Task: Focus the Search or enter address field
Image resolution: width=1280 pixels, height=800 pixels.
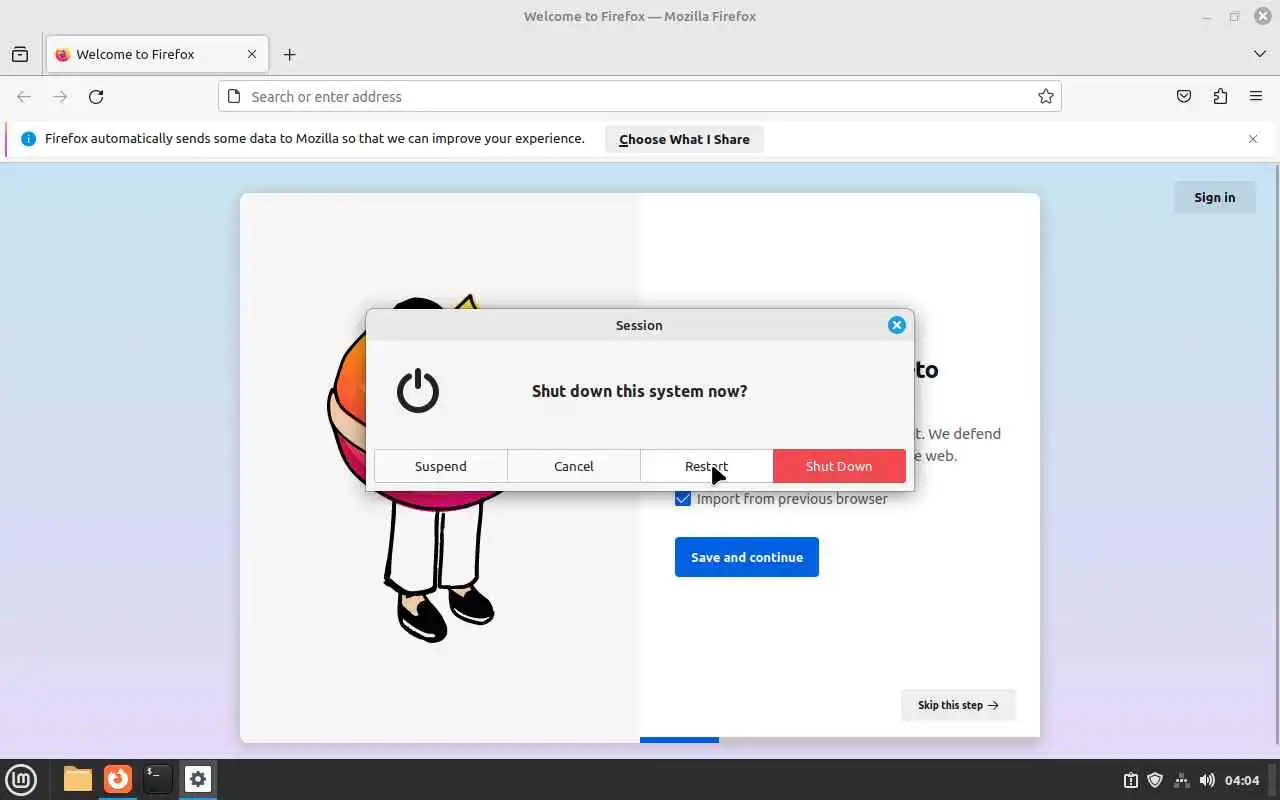Action: [x=639, y=96]
